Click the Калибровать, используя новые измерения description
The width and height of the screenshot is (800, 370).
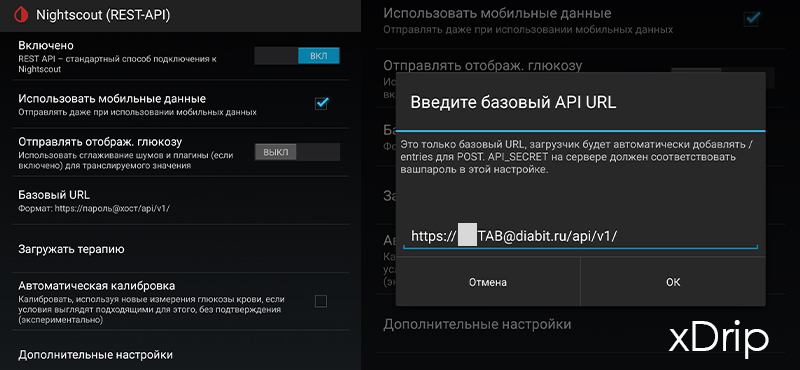point(151,310)
